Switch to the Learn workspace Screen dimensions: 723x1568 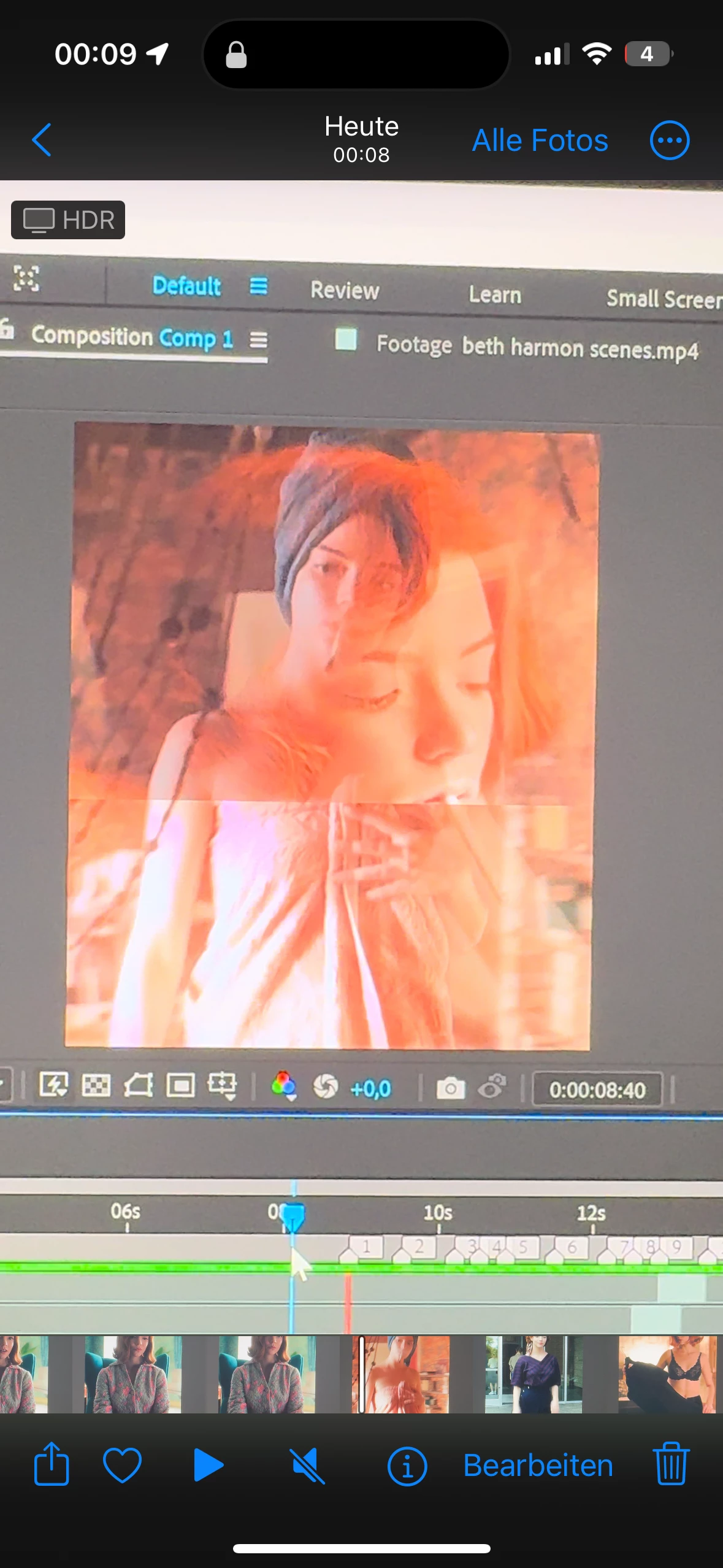(495, 294)
